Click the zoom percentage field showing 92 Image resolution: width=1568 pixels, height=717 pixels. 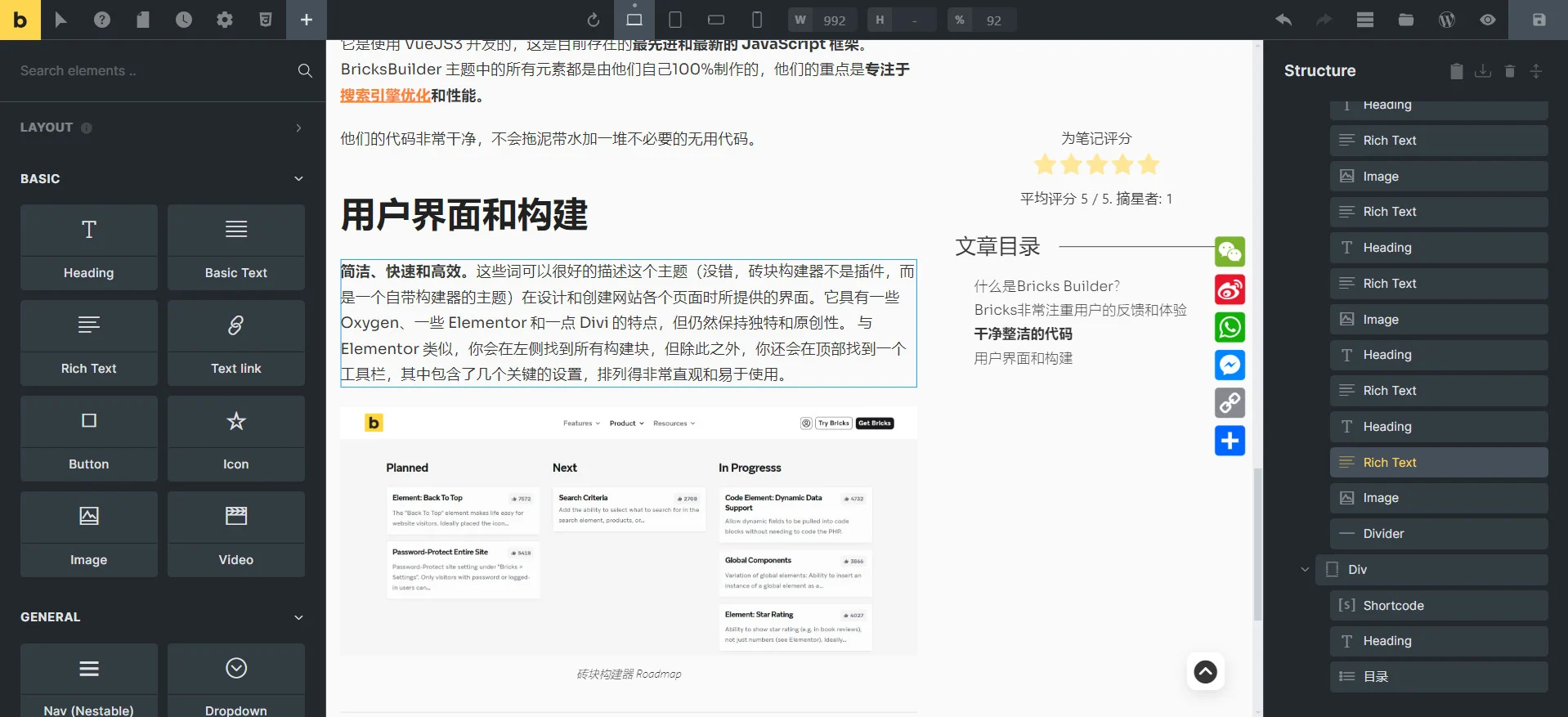(x=982, y=20)
